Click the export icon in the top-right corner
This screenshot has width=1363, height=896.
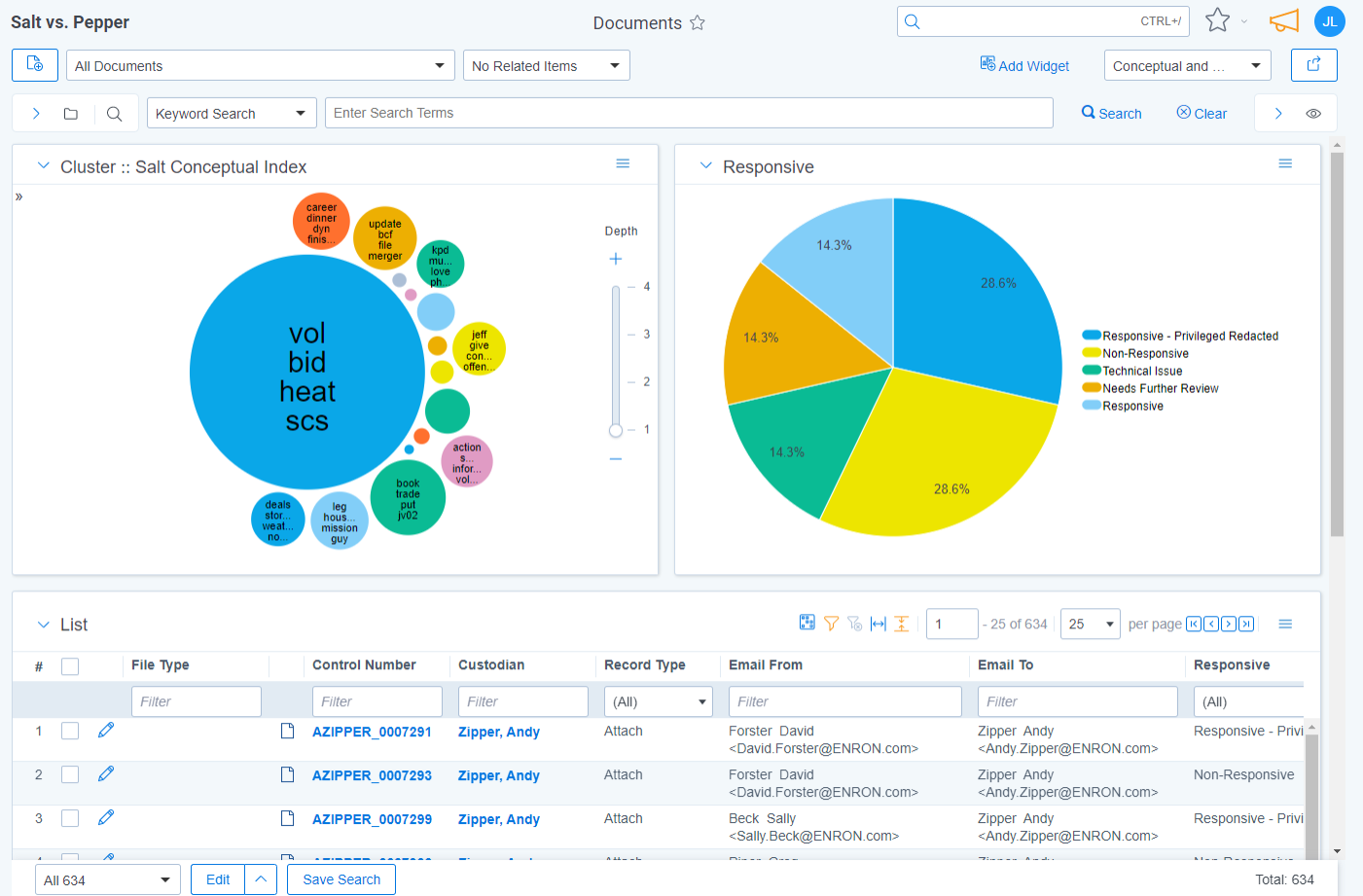click(1313, 65)
